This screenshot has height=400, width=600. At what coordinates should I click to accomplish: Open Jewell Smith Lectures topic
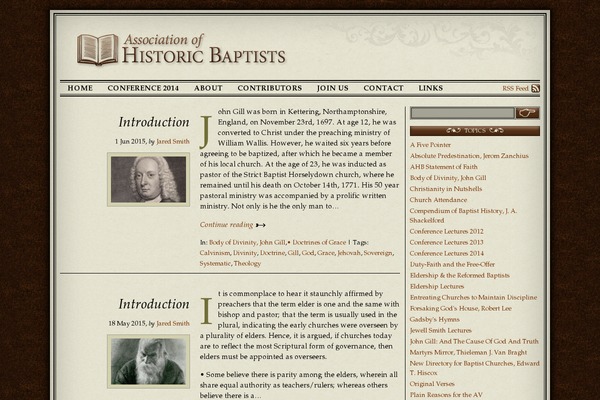click(x=440, y=330)
